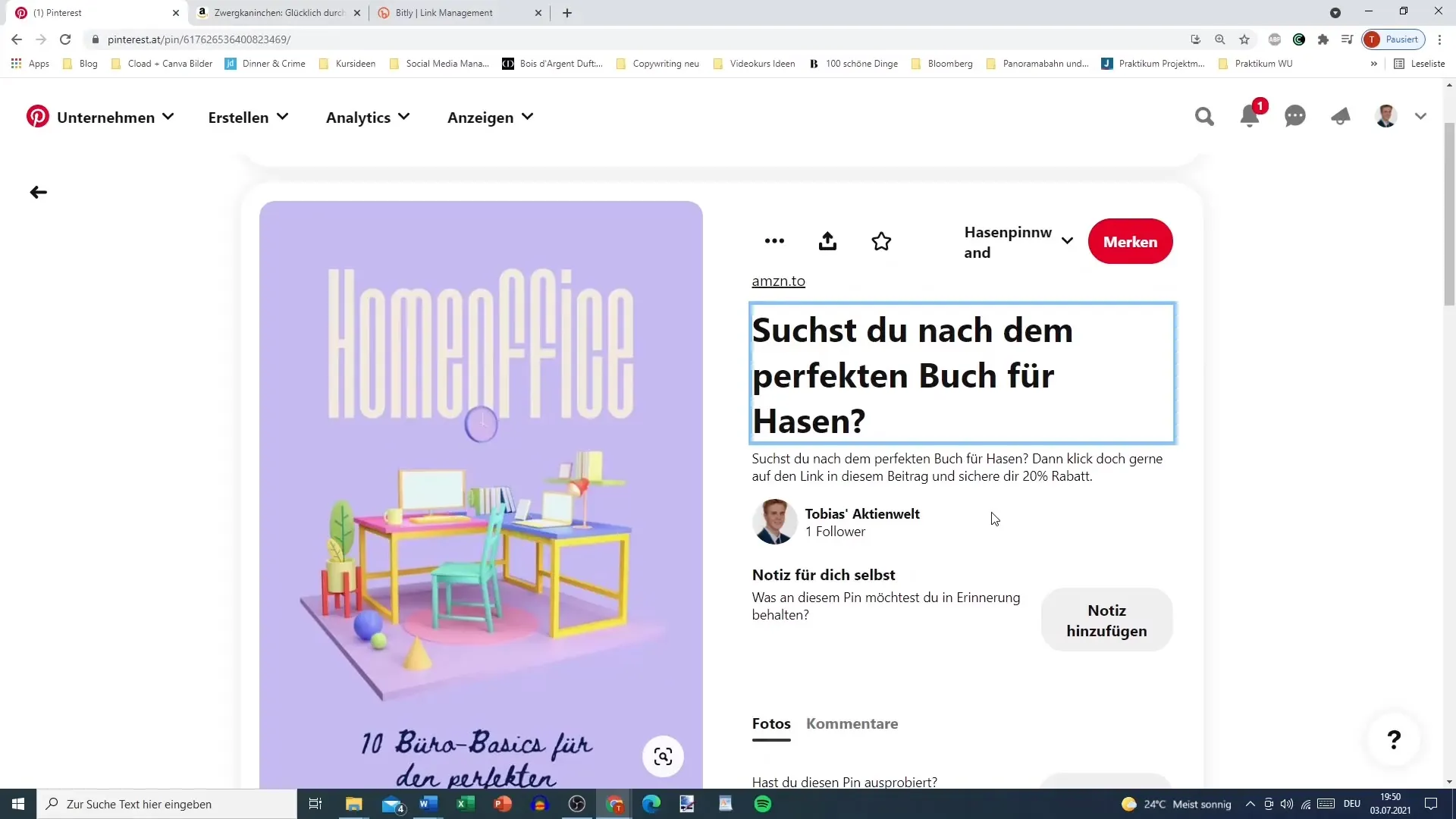Switch to the Kommentare tab

click(x=852, y=723)
